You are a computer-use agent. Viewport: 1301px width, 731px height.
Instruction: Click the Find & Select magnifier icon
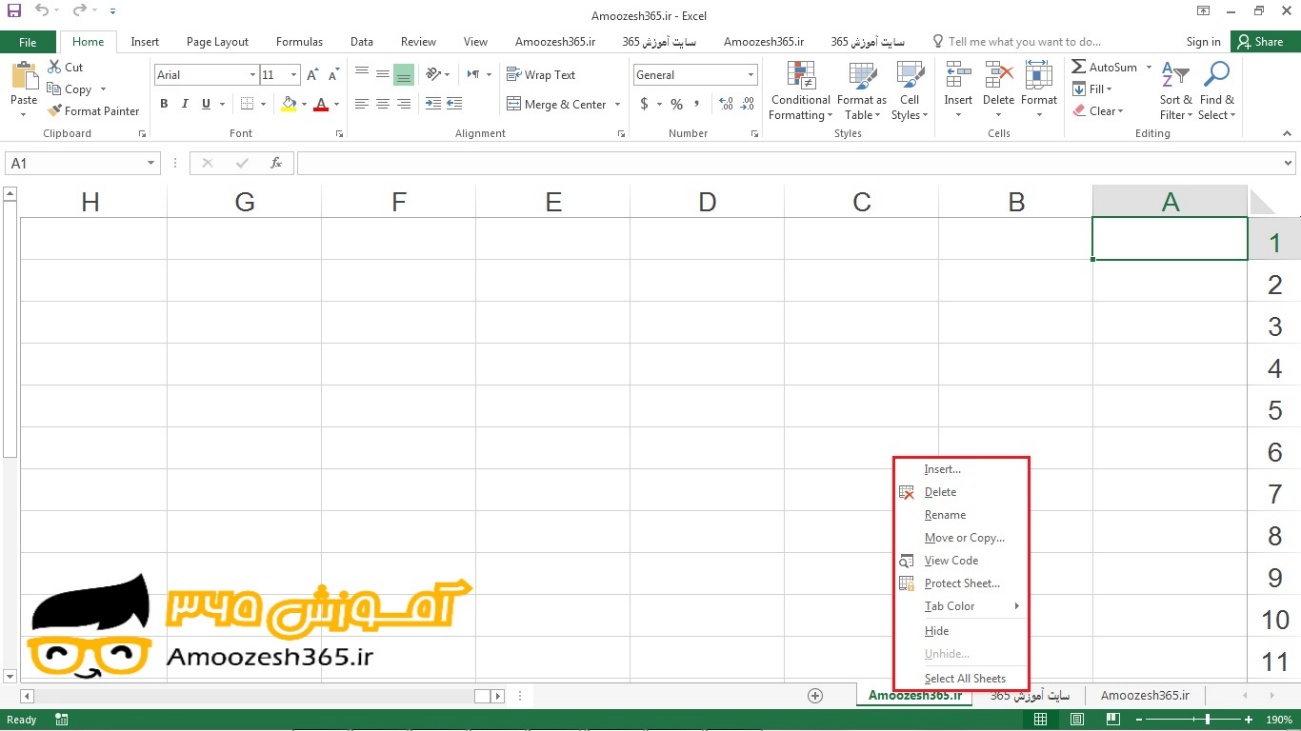[x=1217, y=76]
